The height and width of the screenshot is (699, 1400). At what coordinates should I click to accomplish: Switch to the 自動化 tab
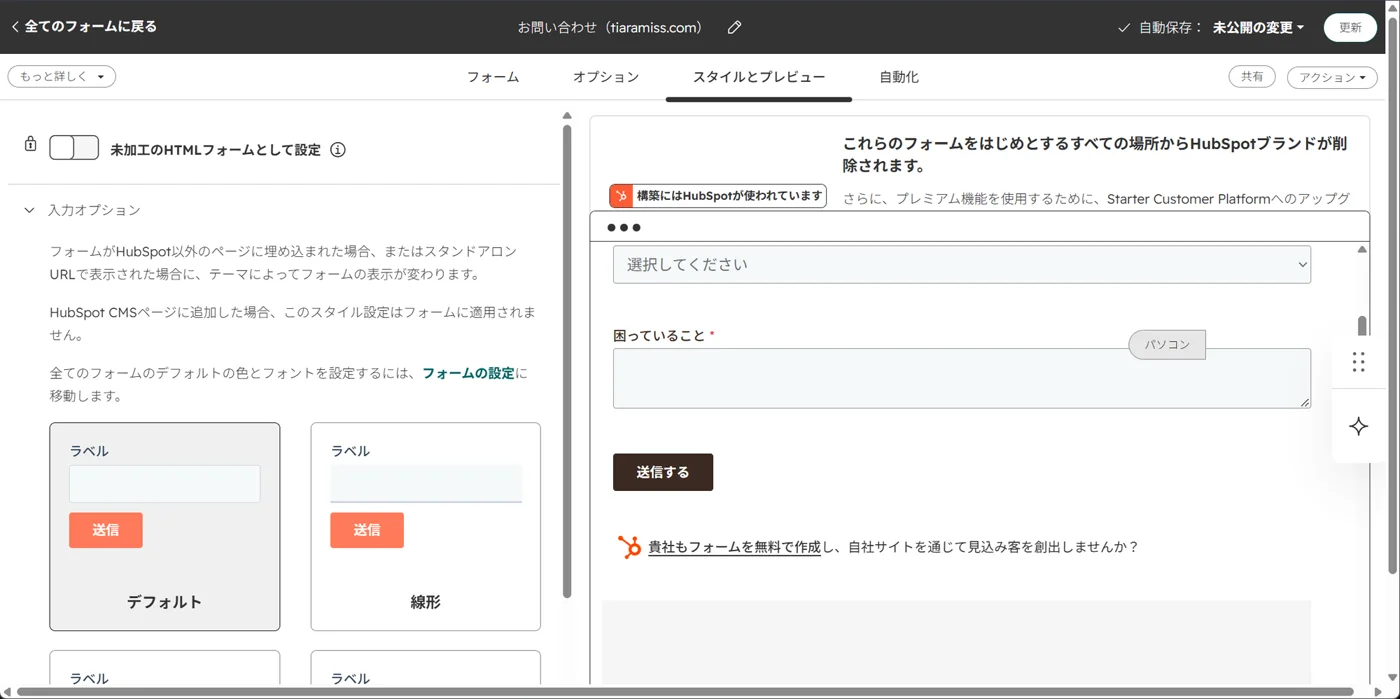[899, 77]
